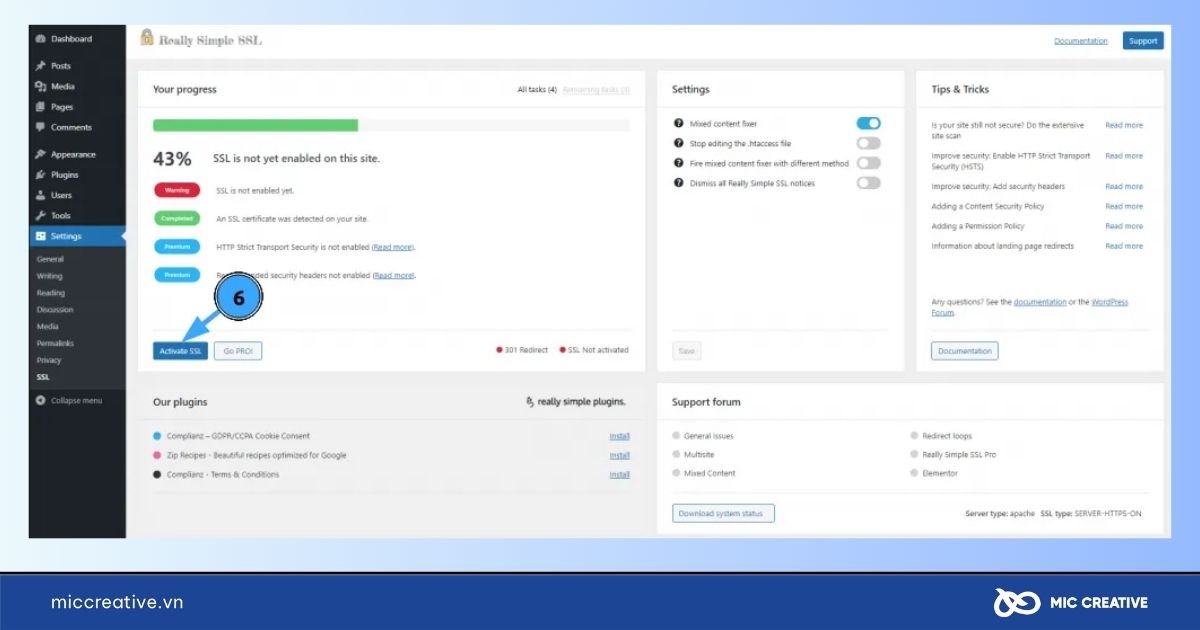1200x630 pixels.
Task: Click Save in the Settings panel
Action: coord(686,351)
